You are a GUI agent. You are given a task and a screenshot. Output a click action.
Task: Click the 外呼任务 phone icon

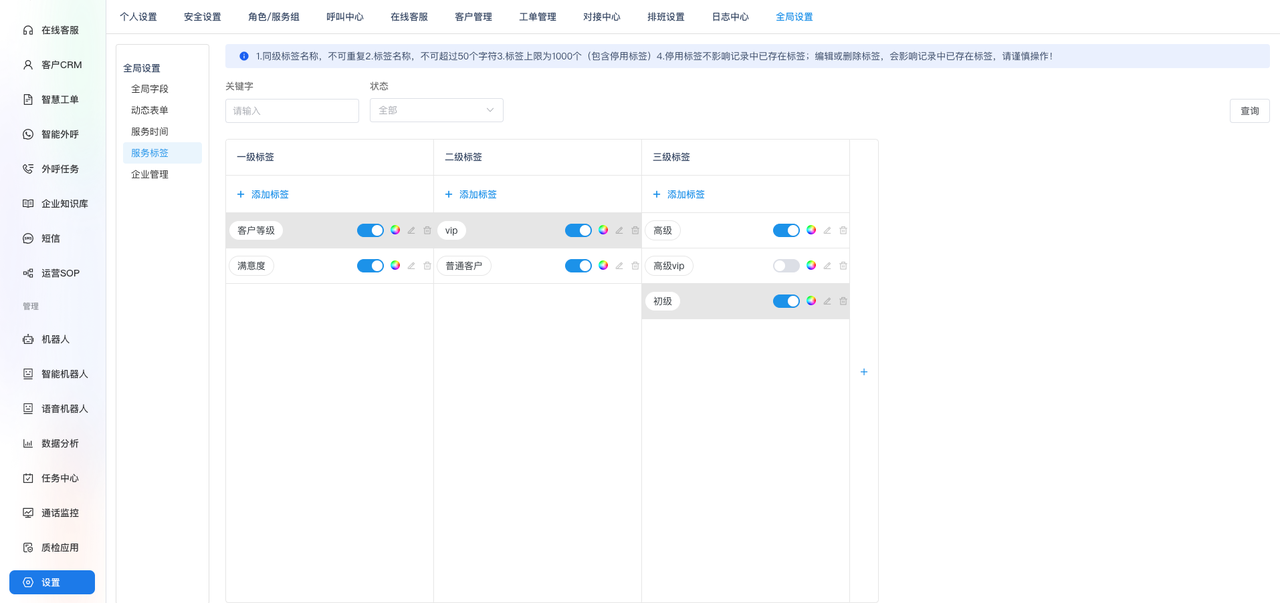pyautogui.click(x=28, y=169)
